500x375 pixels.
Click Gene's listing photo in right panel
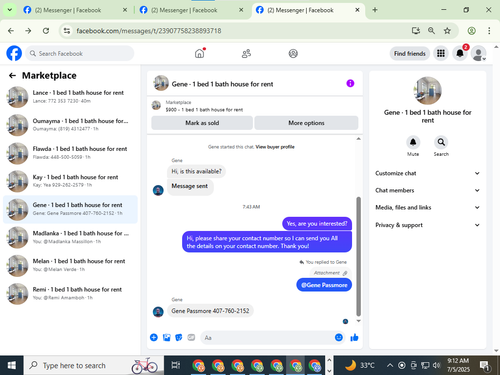pyautogui.click(x=428, y=91)
